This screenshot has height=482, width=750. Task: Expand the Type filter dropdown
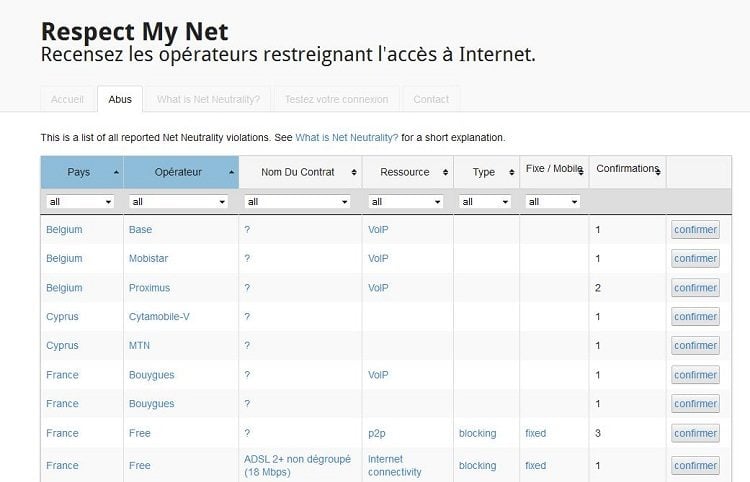(x=484, y=202)
